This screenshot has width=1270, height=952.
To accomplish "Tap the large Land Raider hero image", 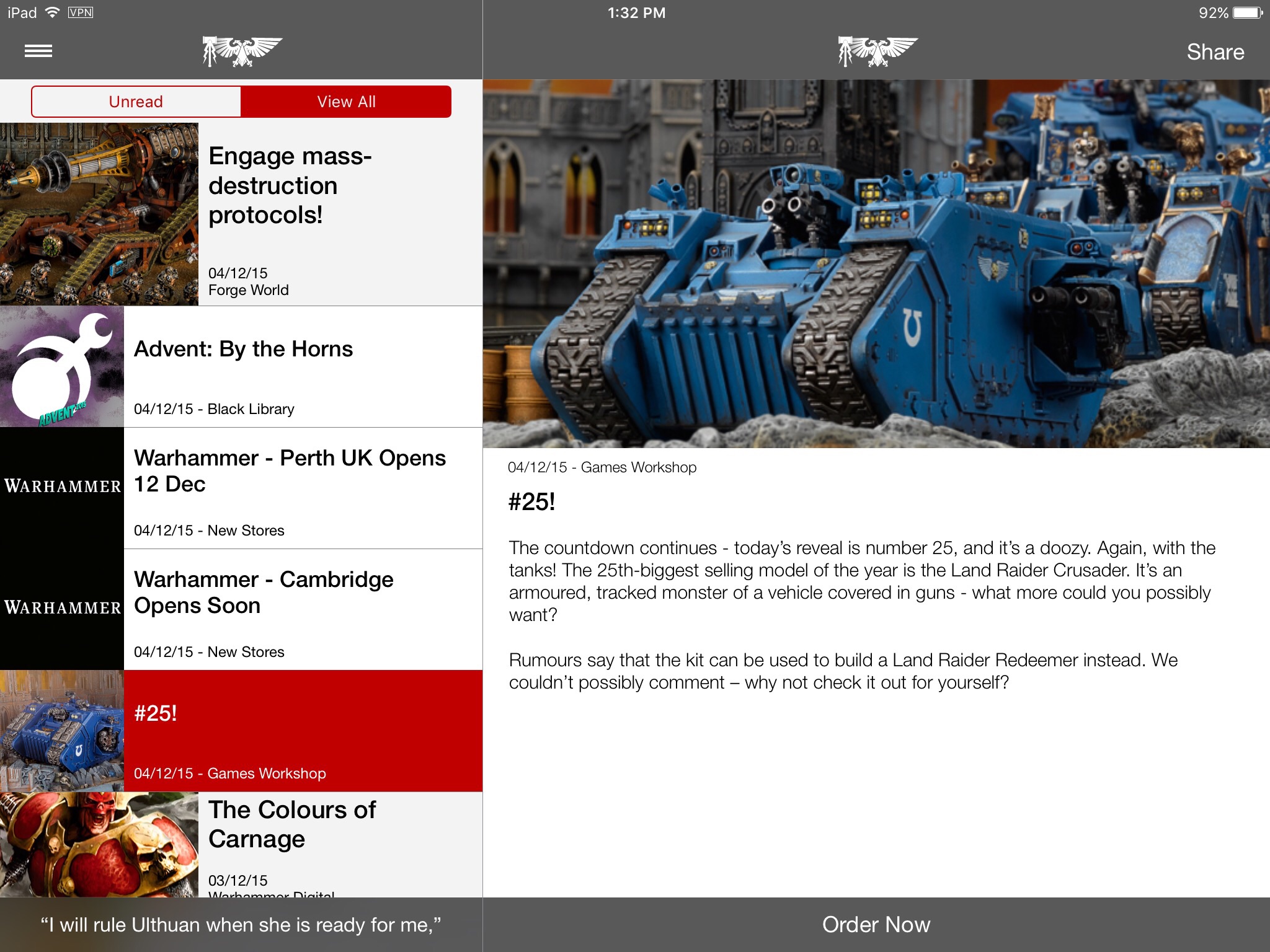I will point(876,263).
